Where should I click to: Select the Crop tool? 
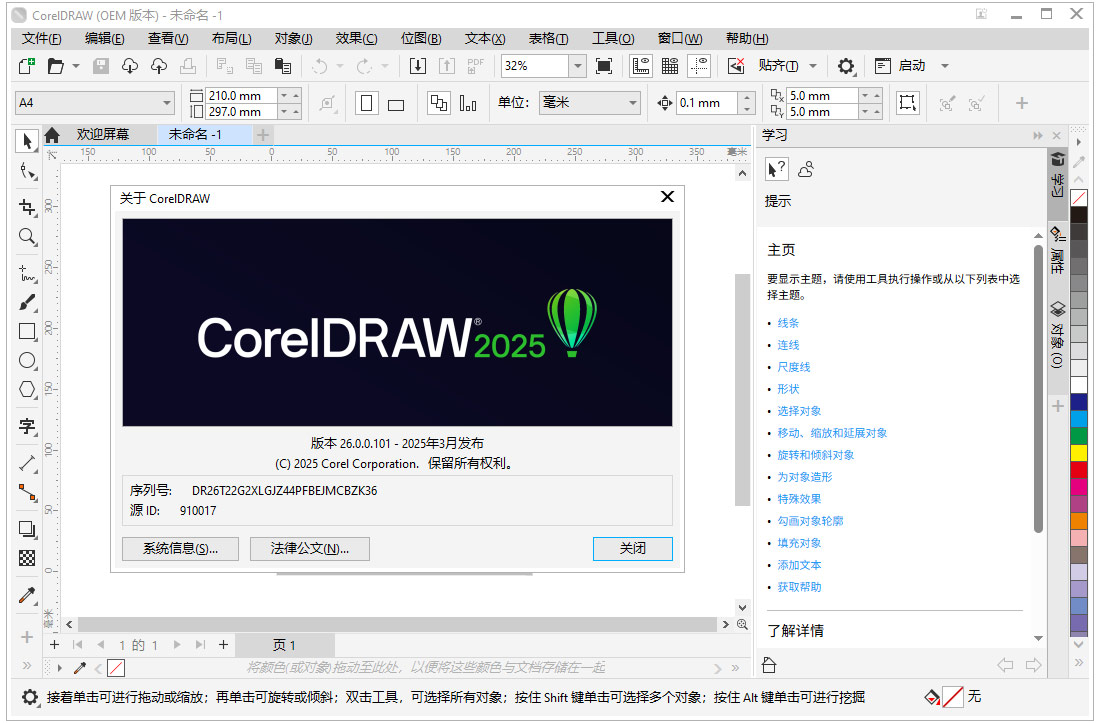tap(27, 207)
